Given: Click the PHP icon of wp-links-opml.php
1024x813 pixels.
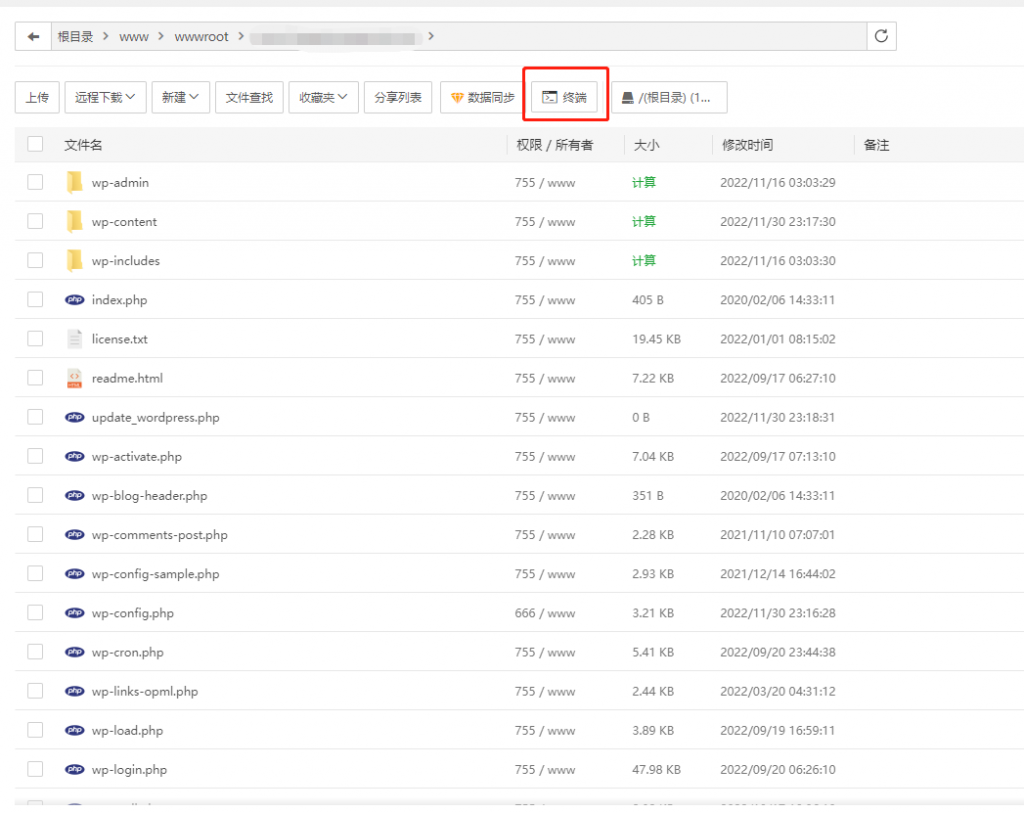Looking at the screenshot, I should (74, 692).
